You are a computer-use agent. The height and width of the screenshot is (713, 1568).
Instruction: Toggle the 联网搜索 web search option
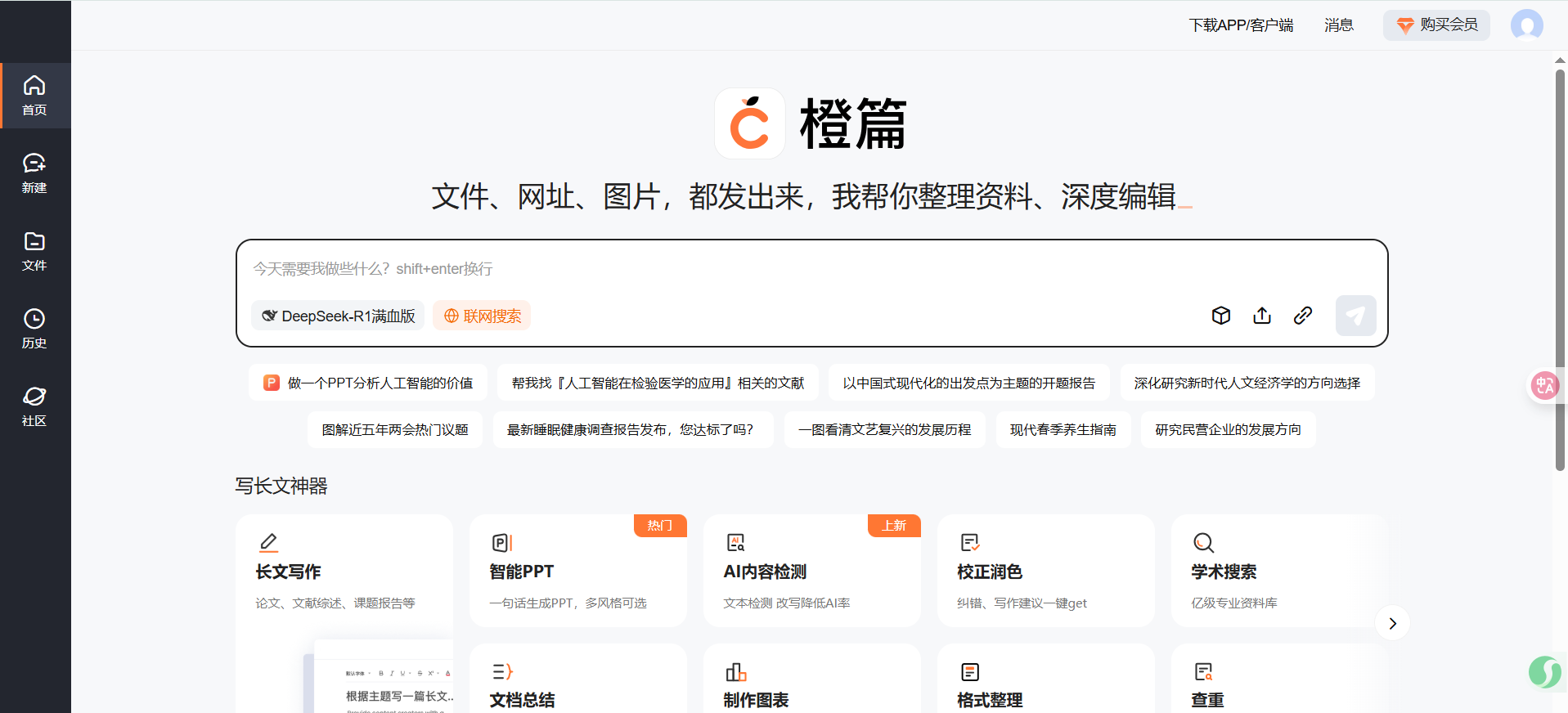tap(482, 316)
